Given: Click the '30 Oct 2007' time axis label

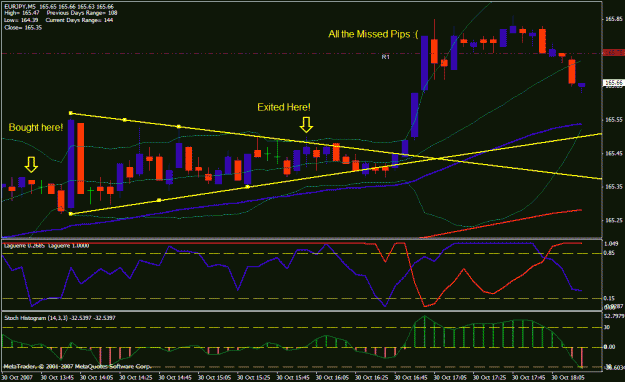Looking at the screenshot, I should (17, 377).
